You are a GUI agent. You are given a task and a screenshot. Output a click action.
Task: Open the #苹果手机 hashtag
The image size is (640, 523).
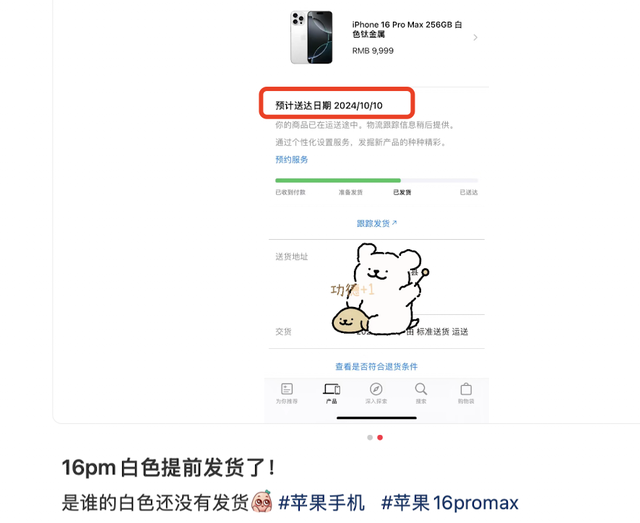click(321, 503)
